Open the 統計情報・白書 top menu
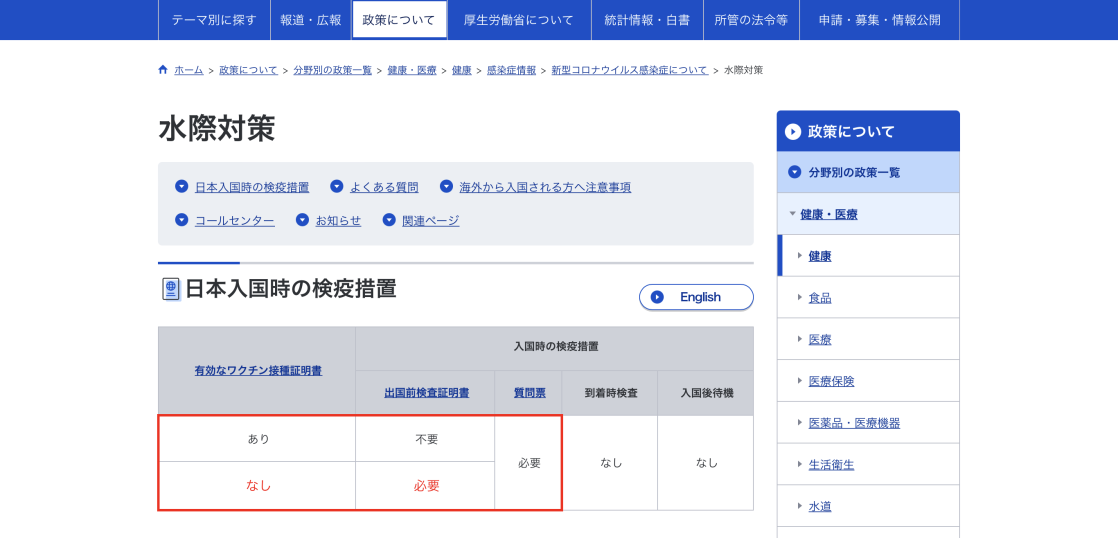 click(x=646, y=20)
